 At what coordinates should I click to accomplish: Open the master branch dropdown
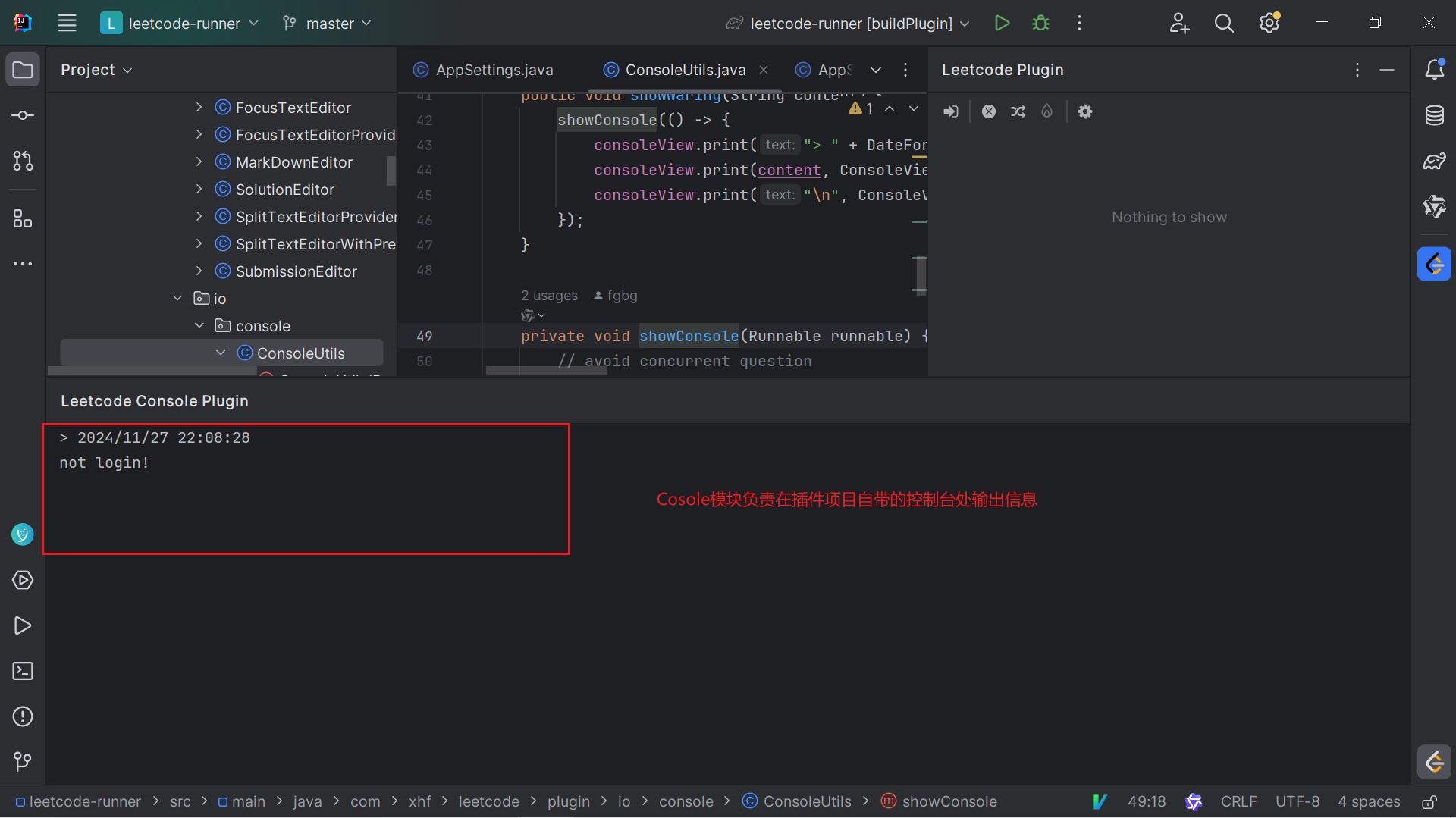[x=328, y=23]
